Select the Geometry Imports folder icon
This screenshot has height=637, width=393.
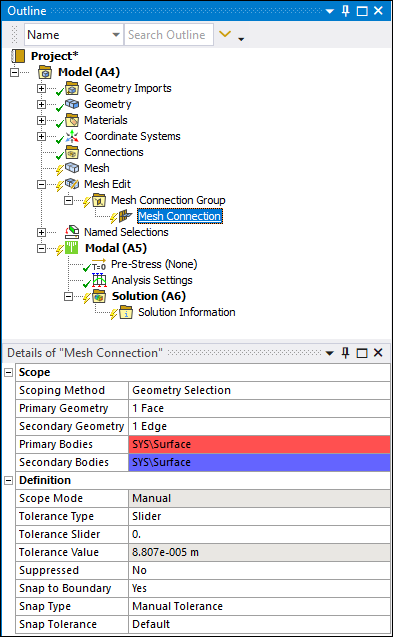click(x=72, y=88)
